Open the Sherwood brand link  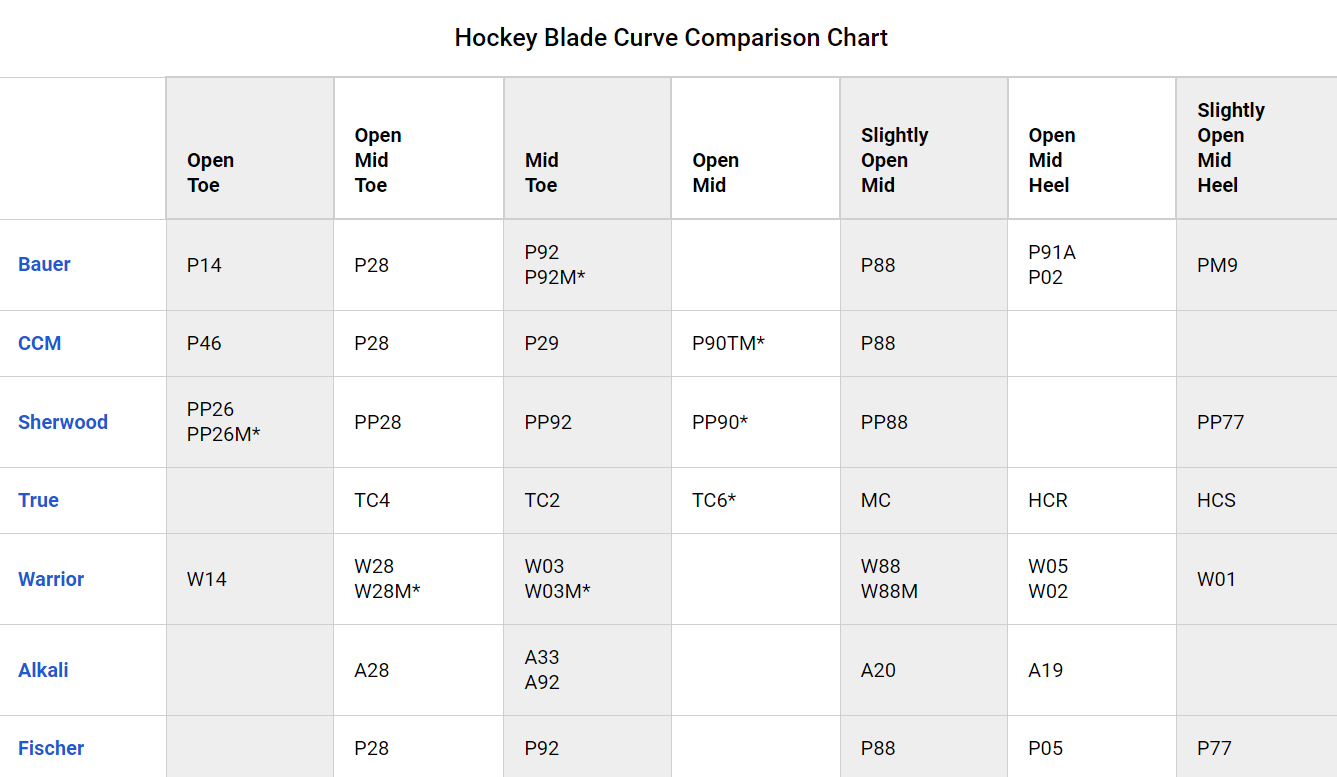tap(63, 422)
